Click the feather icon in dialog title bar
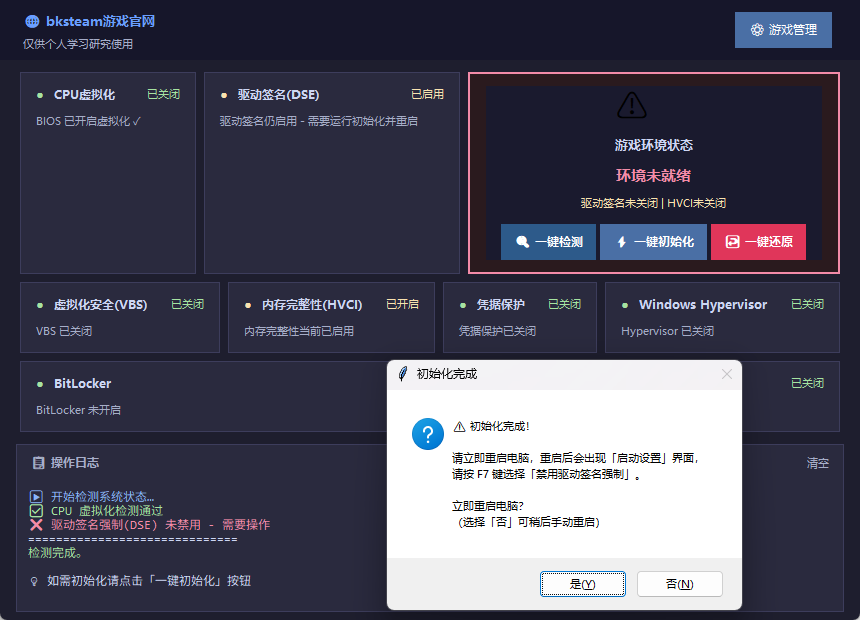Image resolution: width=860 pixels, height=620 pixels. point(402,374)
